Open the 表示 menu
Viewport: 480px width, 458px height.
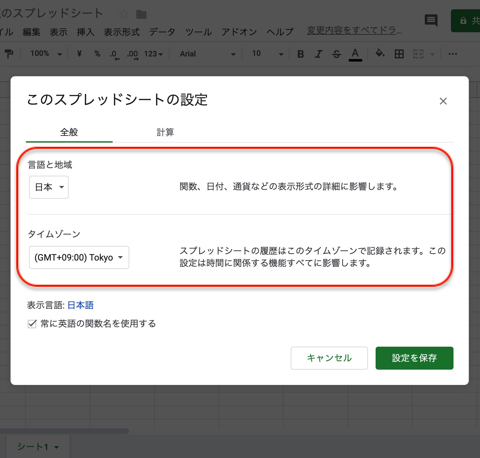pos(58,32)
